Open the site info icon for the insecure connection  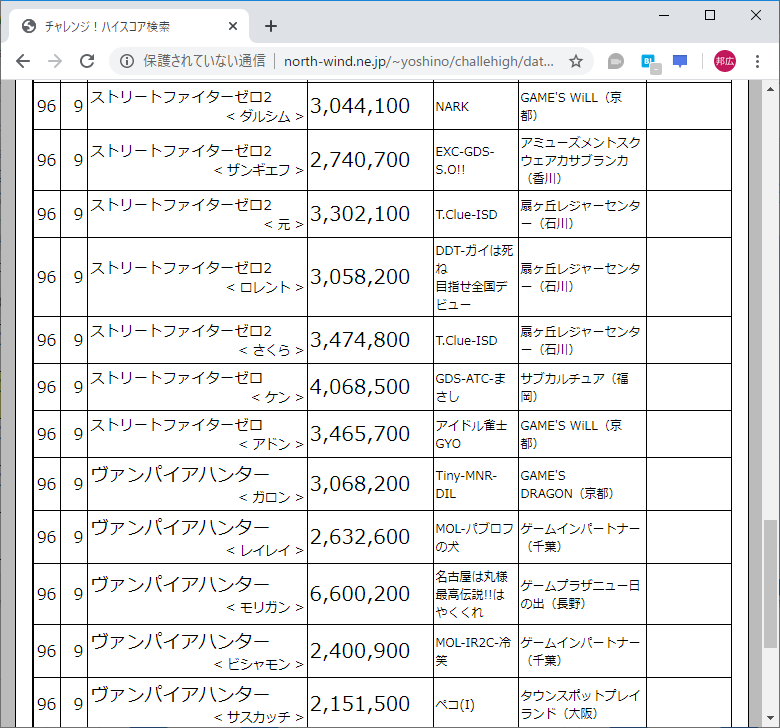point(127,61)
